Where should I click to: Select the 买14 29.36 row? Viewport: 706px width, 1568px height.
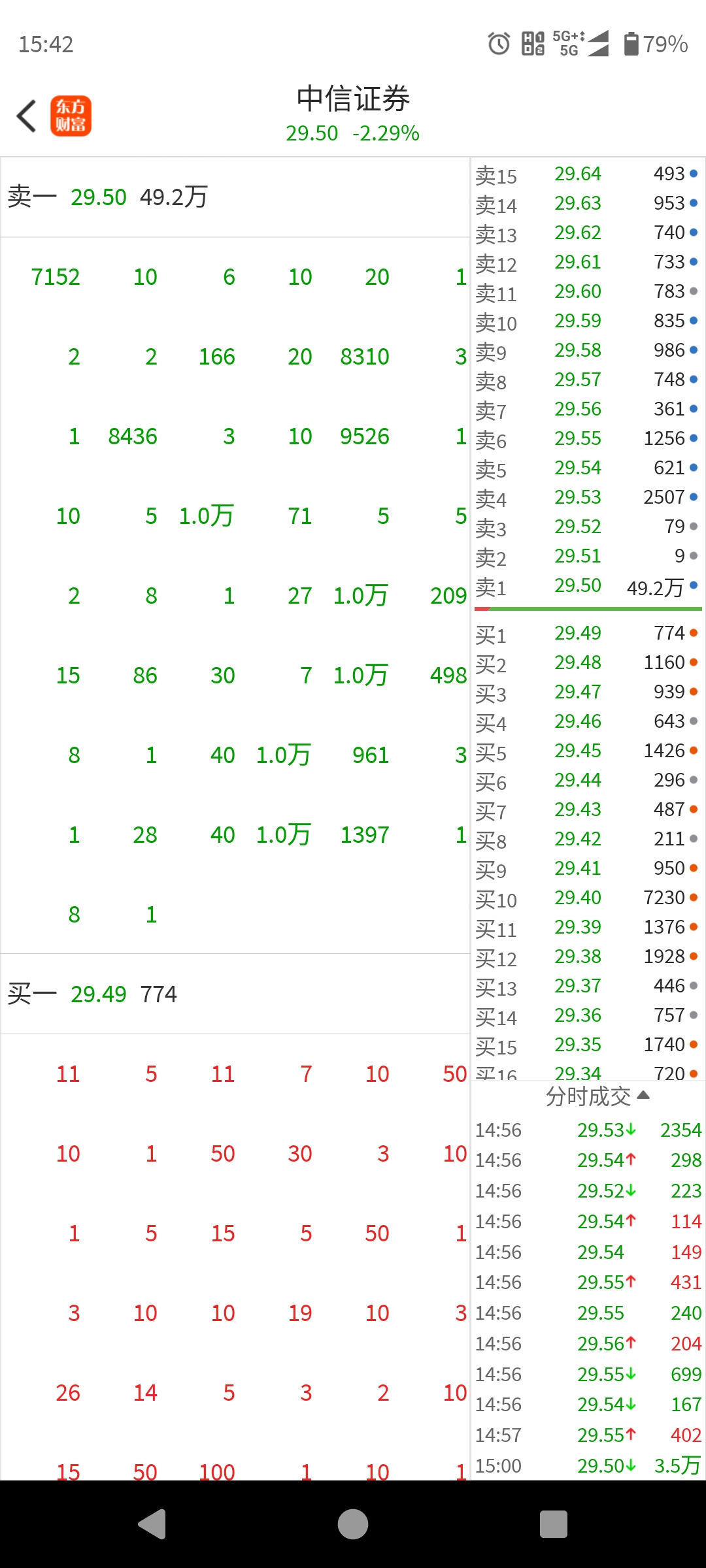point(587,1016)
